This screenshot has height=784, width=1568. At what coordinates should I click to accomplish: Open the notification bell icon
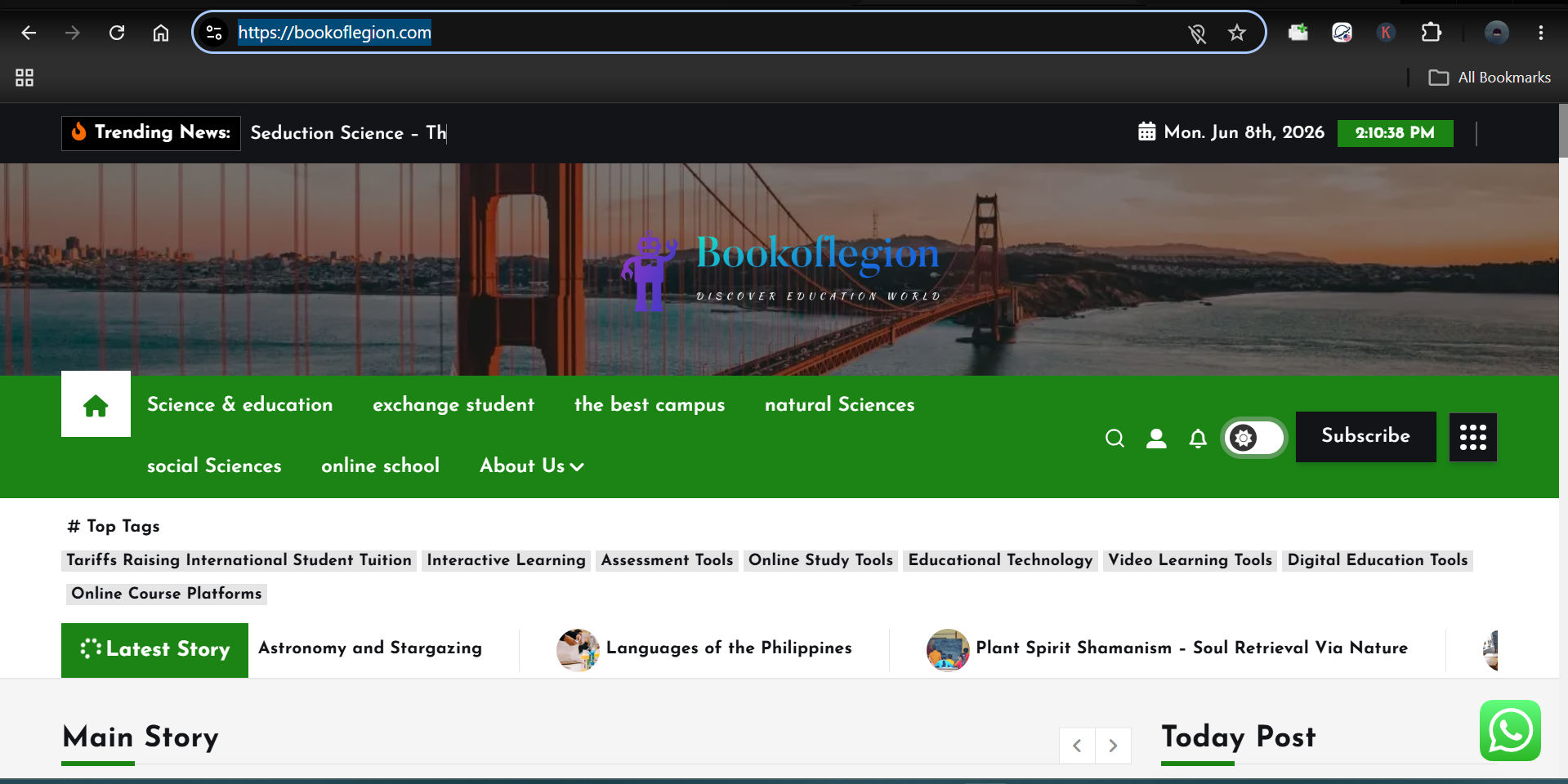(1198, 439)
